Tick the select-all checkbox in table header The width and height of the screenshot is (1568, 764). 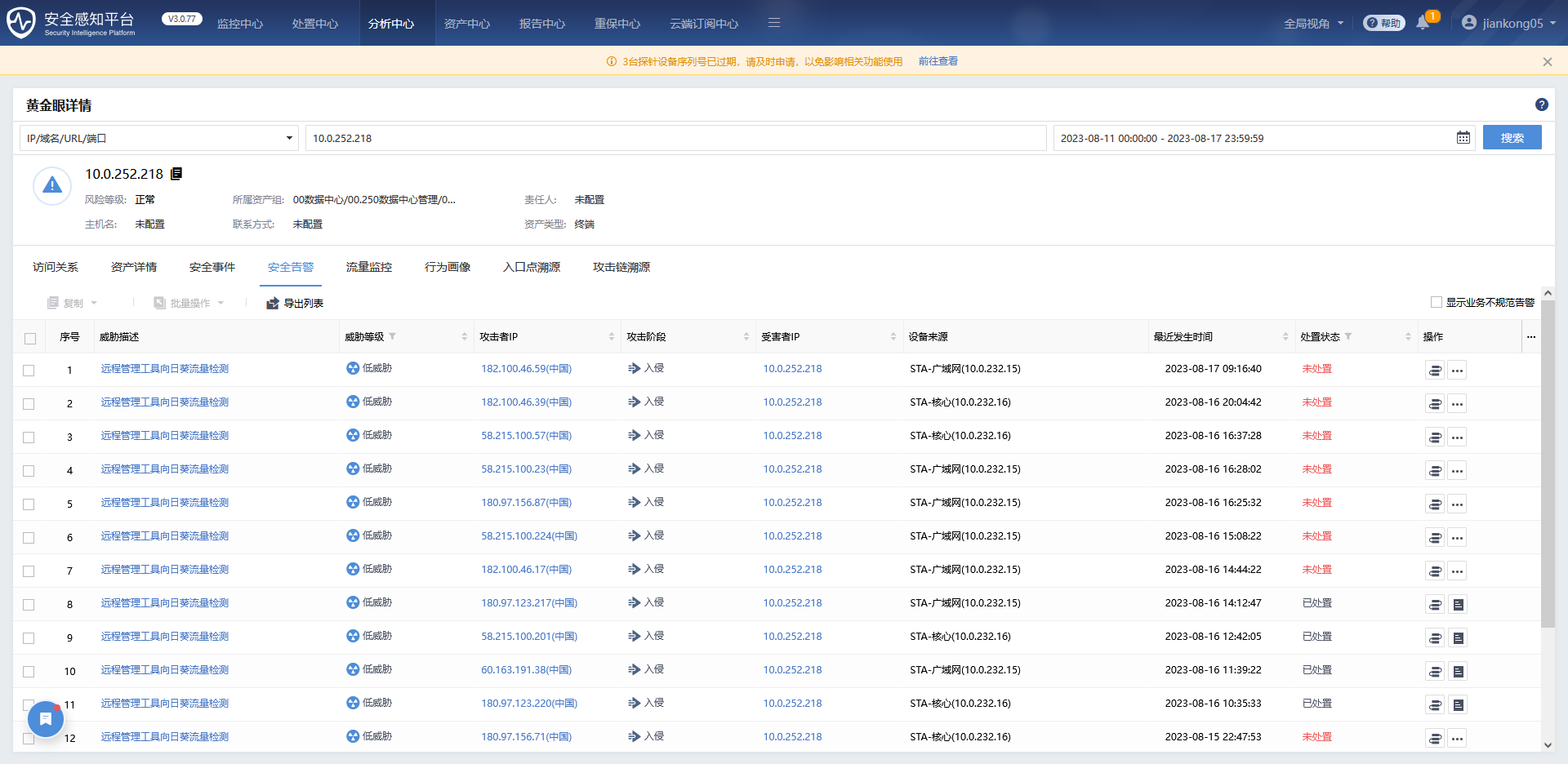click(30, 338)
